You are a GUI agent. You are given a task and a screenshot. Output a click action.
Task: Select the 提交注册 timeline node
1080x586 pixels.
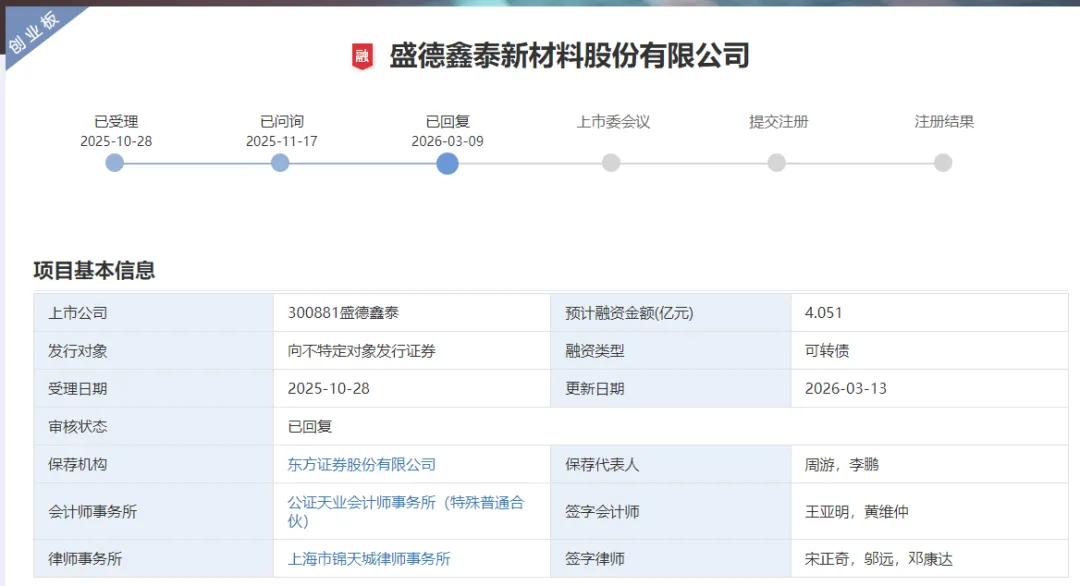point(777,163)
